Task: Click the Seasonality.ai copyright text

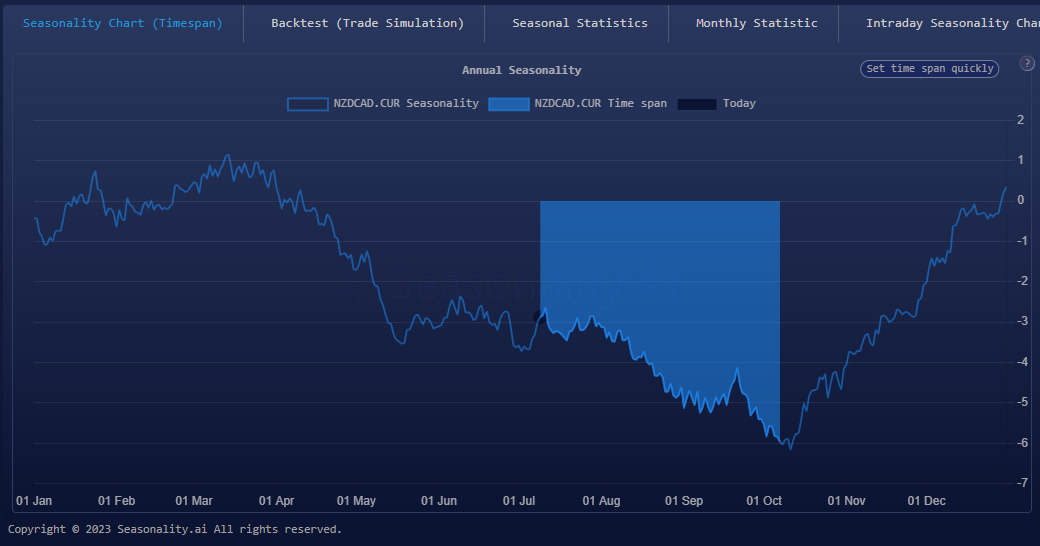Action: [175, 529]
